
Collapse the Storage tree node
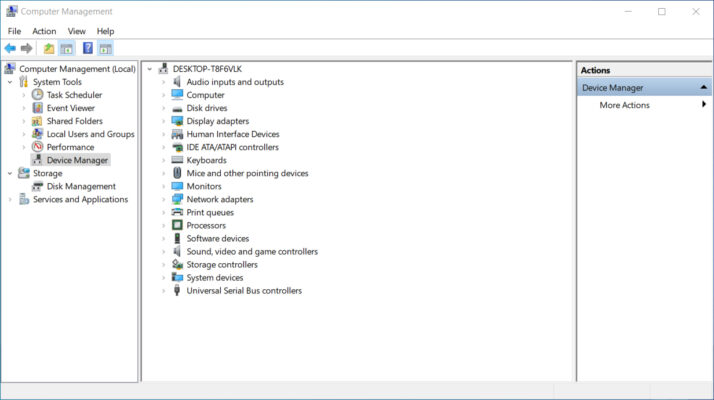coord(10,173)
